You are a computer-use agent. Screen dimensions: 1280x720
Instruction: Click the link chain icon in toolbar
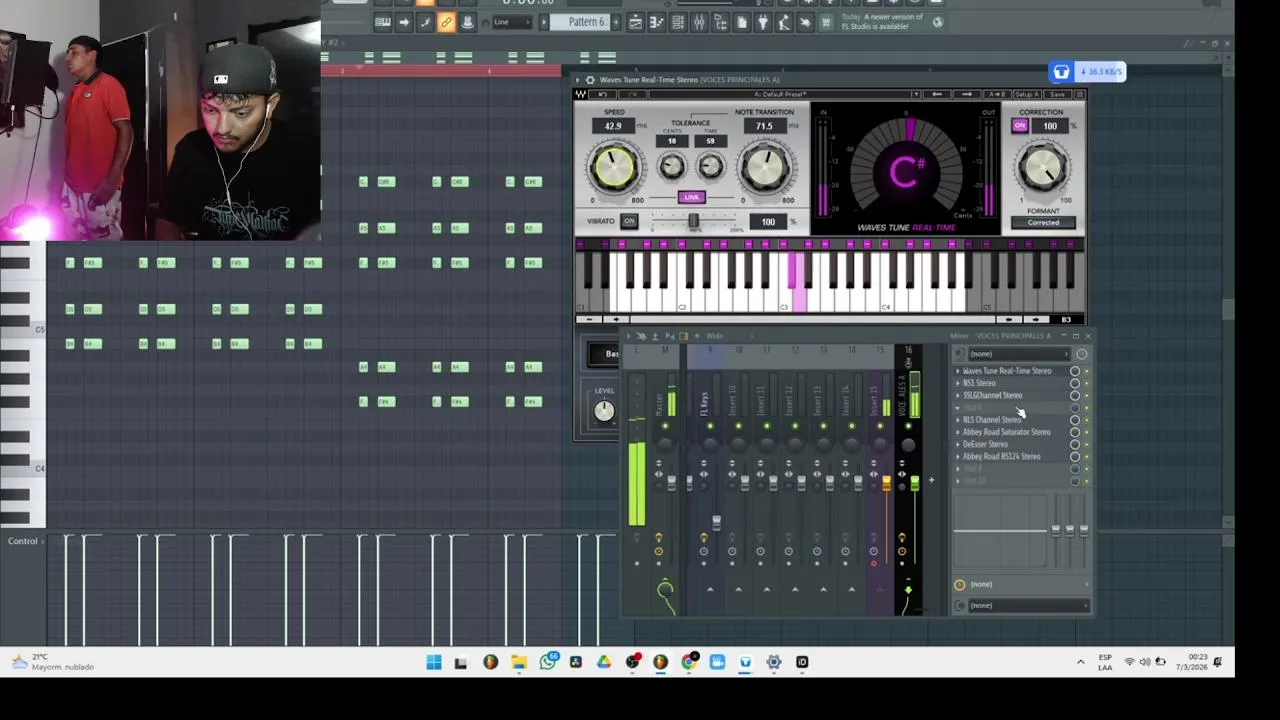click(446, 22)
